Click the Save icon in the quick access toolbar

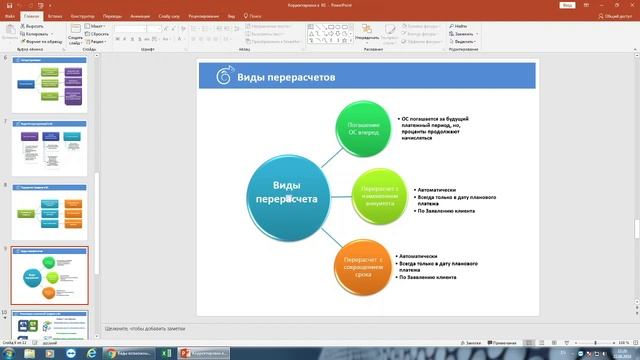(x=9, y=5)
